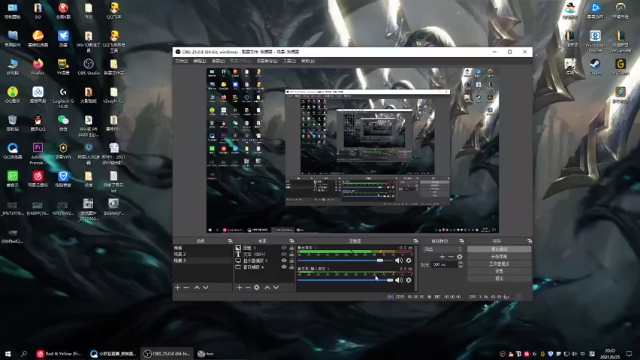Hide the 显示器捕获 display capture source
The image size is (640, 360).
[x=284, y=260]
